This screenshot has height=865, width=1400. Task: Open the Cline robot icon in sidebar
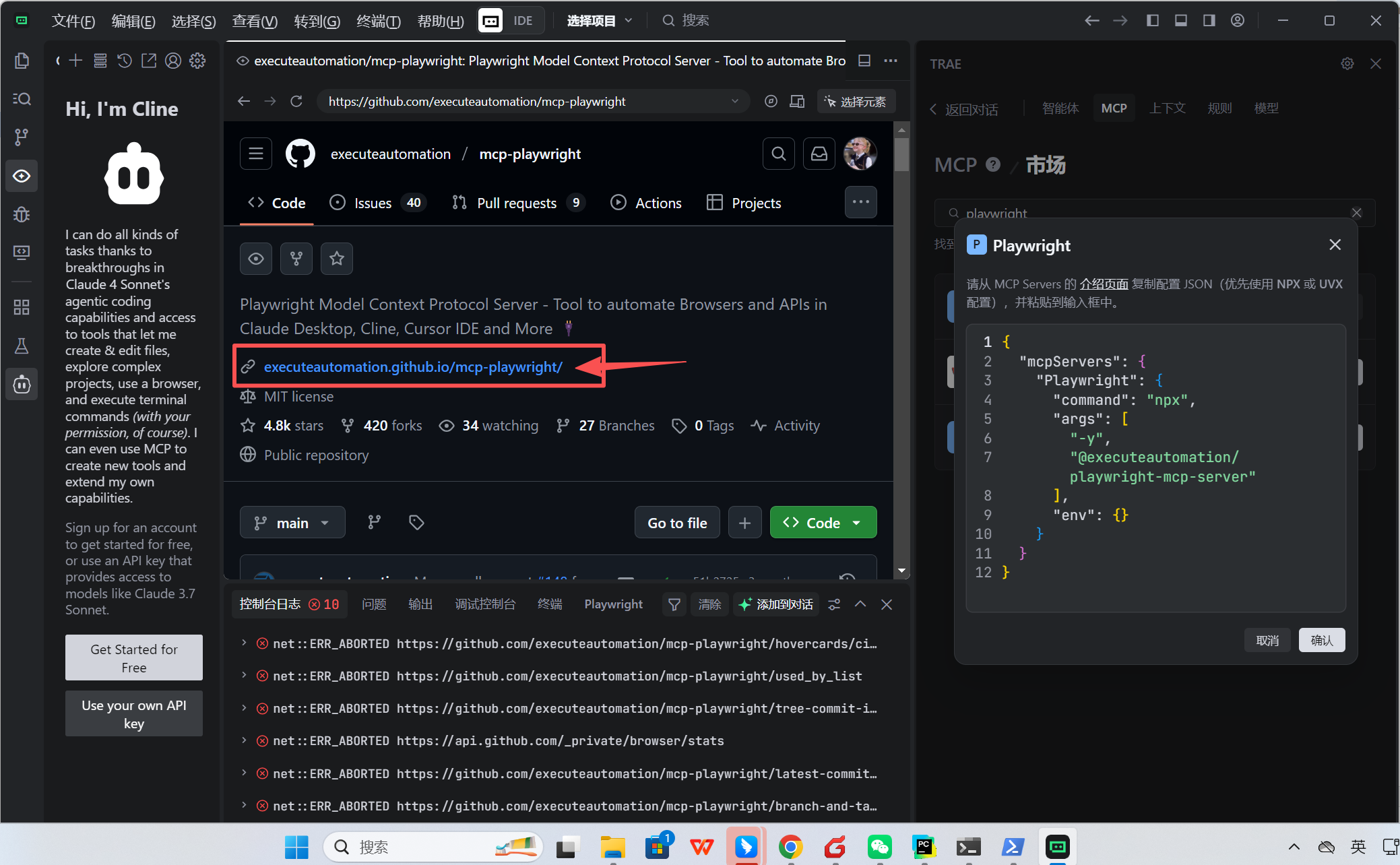click(22, 385)
